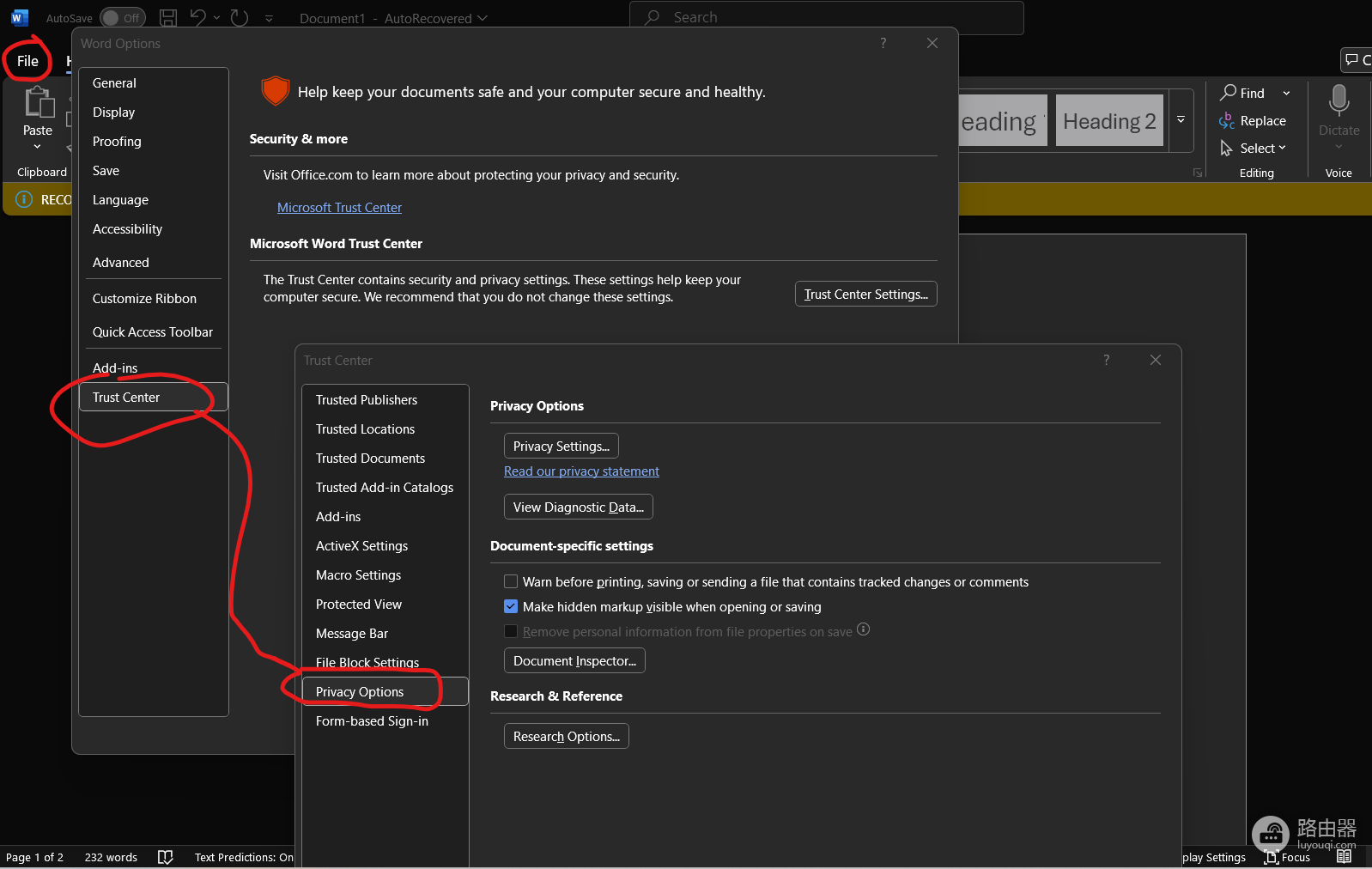Viewport: 1372px width, 869px height.
Task: Click Trust Center dialog help question mark
Action: 1106,360
